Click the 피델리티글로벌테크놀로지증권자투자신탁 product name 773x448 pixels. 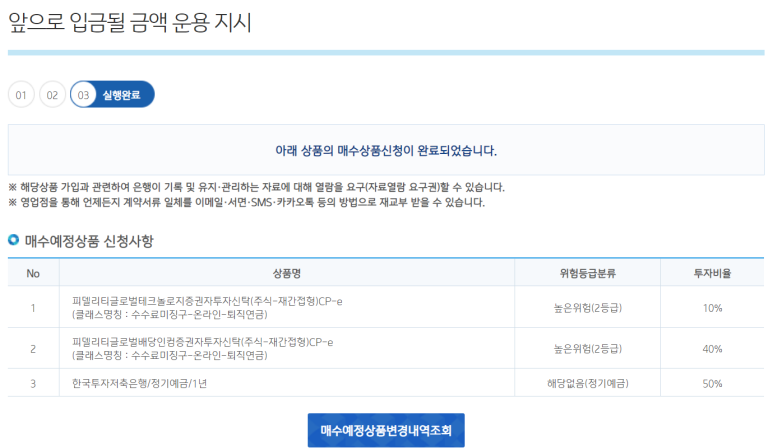[x=207, y=301]
